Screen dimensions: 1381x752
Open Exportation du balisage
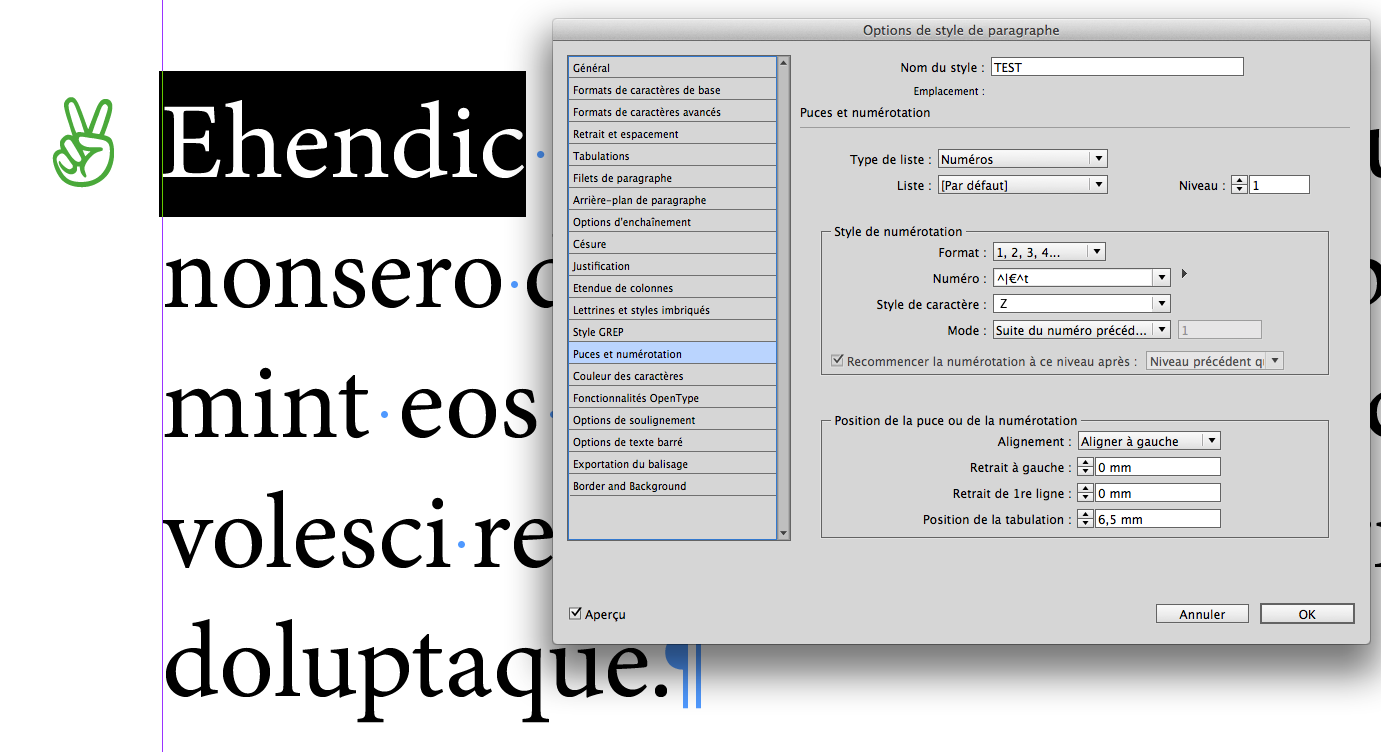(x=672, y=464)
